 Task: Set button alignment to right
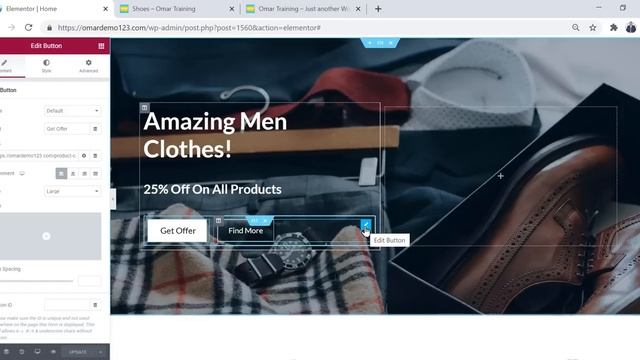[84, 173]
